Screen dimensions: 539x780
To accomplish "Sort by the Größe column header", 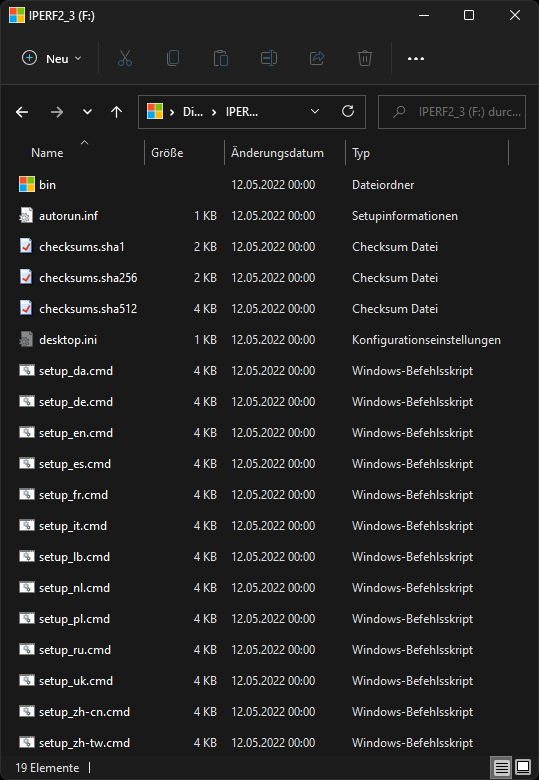I will click(x=167, y=153).
